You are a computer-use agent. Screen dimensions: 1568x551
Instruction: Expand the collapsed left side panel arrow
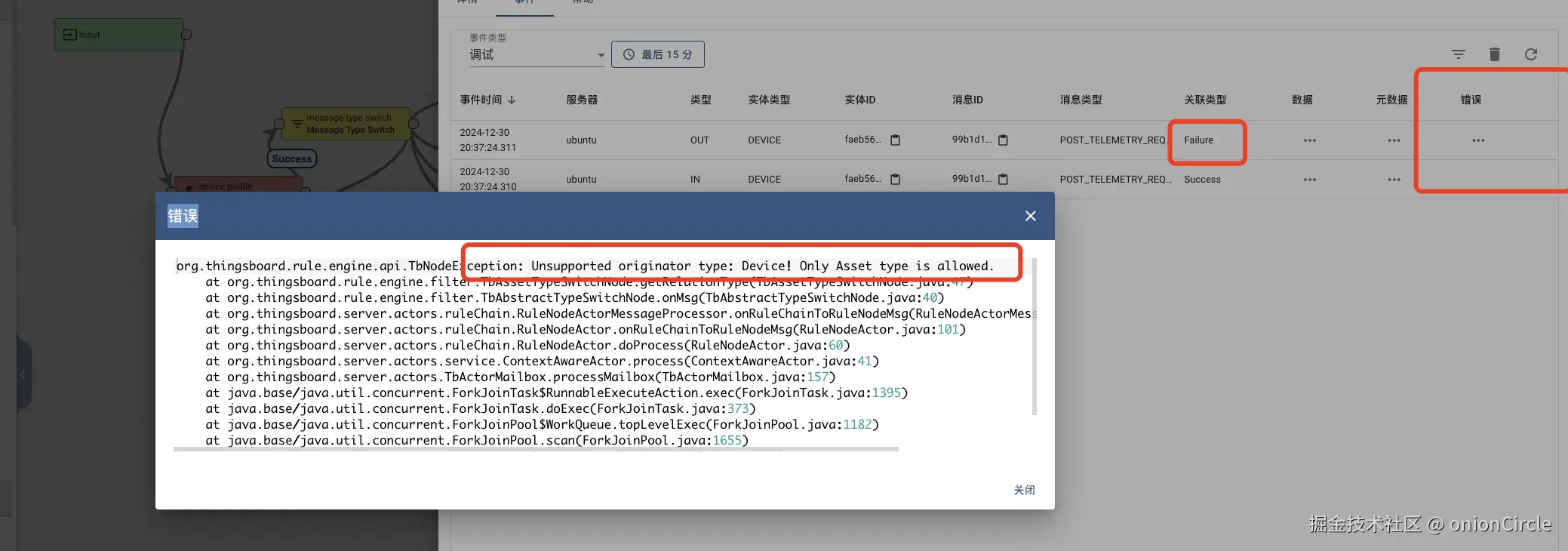tap(23, 374)
